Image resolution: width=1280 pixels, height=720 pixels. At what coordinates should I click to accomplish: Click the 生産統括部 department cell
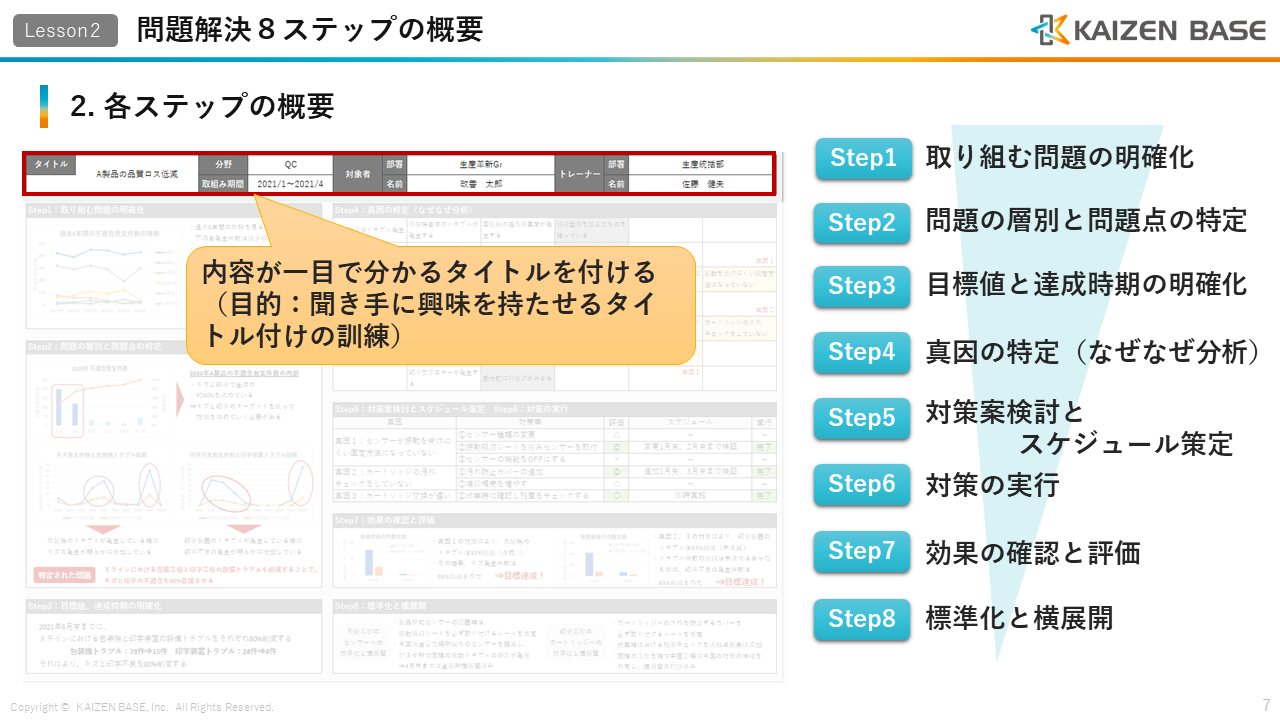(x=701, y=164)
